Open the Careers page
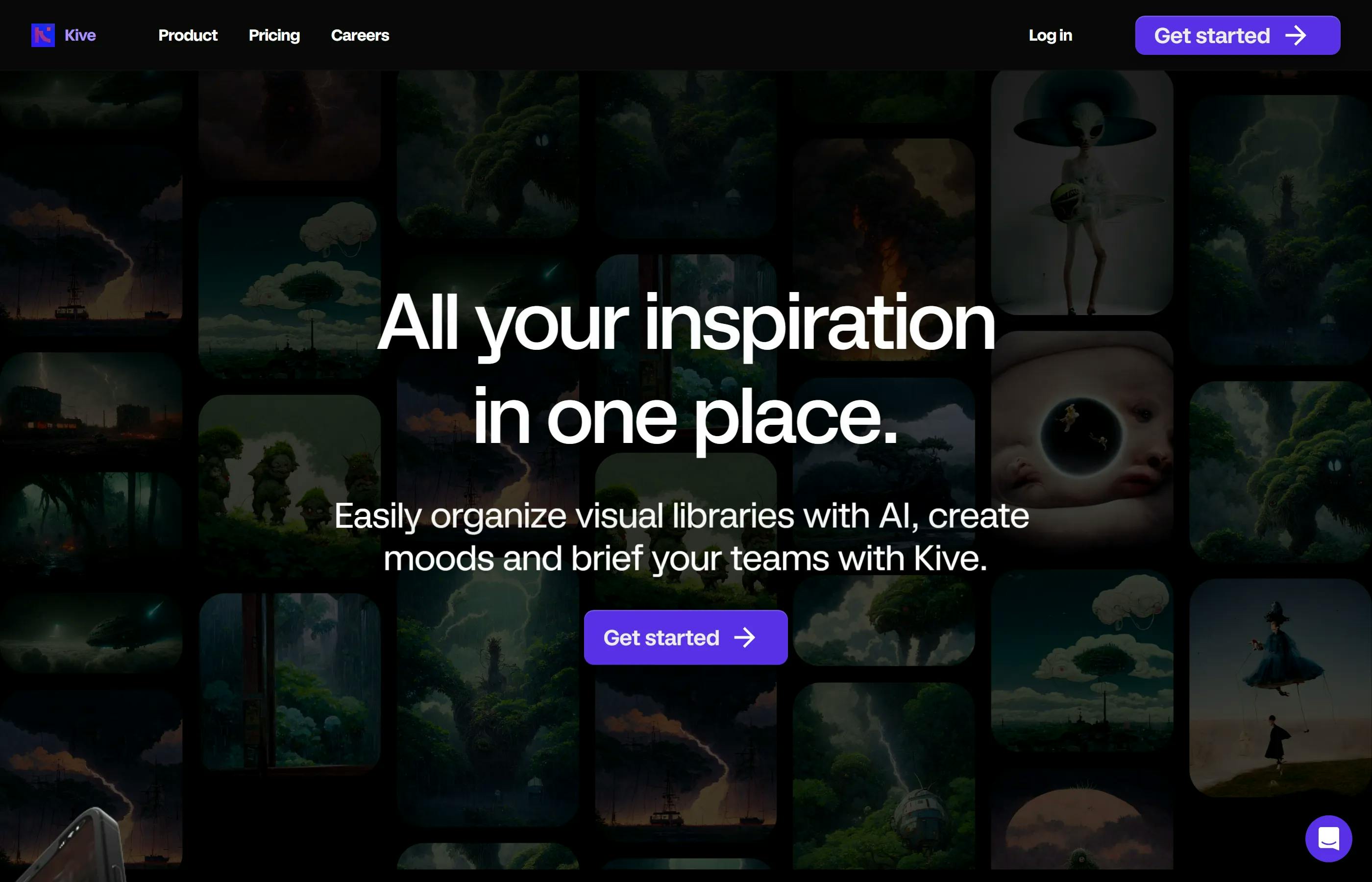The image size is (1372, 882). point(360,35)
